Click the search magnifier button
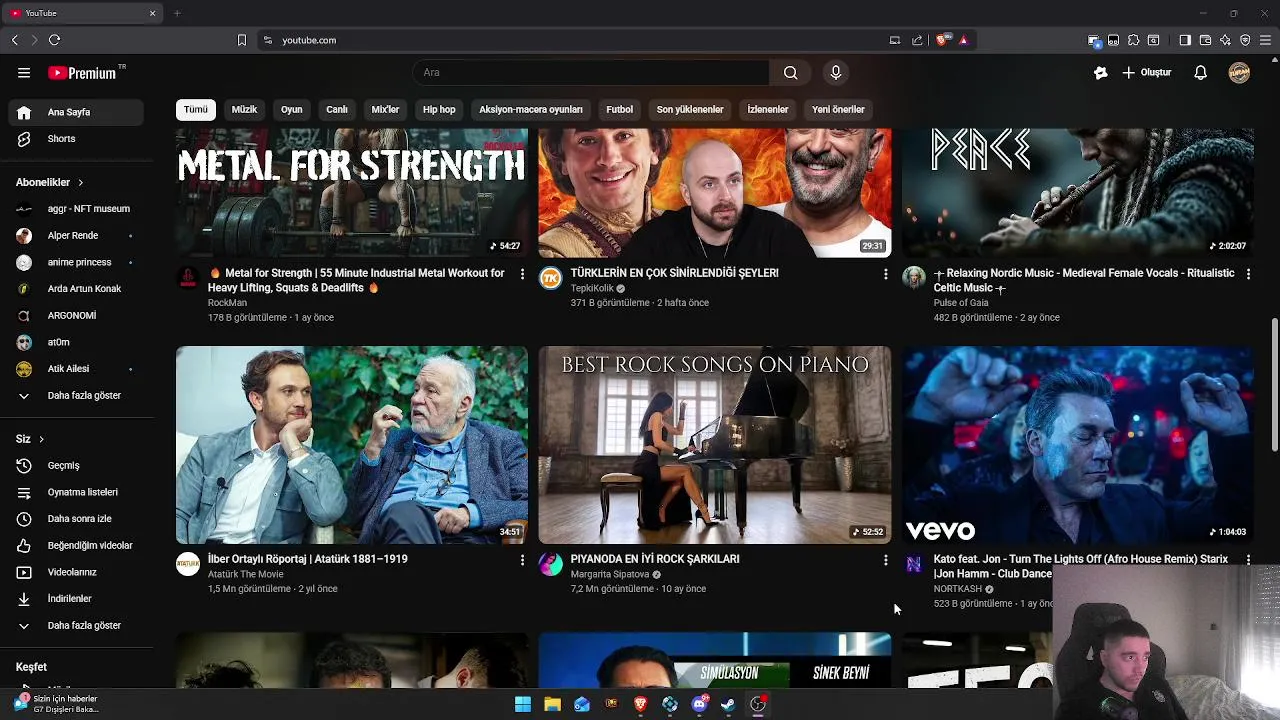Viewport: 1280px width, 720px height. [790, 72]
